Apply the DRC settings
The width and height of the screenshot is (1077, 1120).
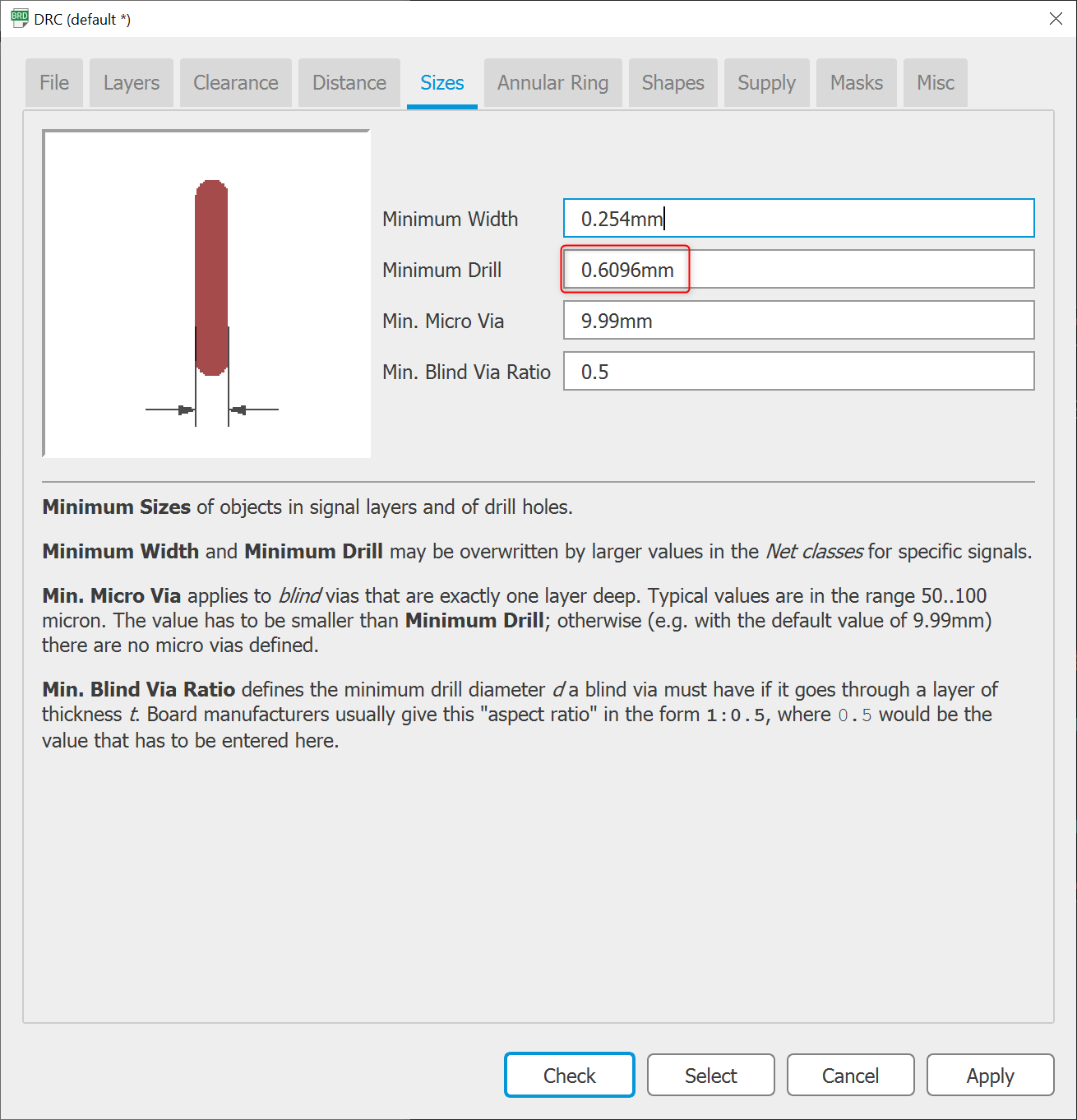click(990, 1075)
